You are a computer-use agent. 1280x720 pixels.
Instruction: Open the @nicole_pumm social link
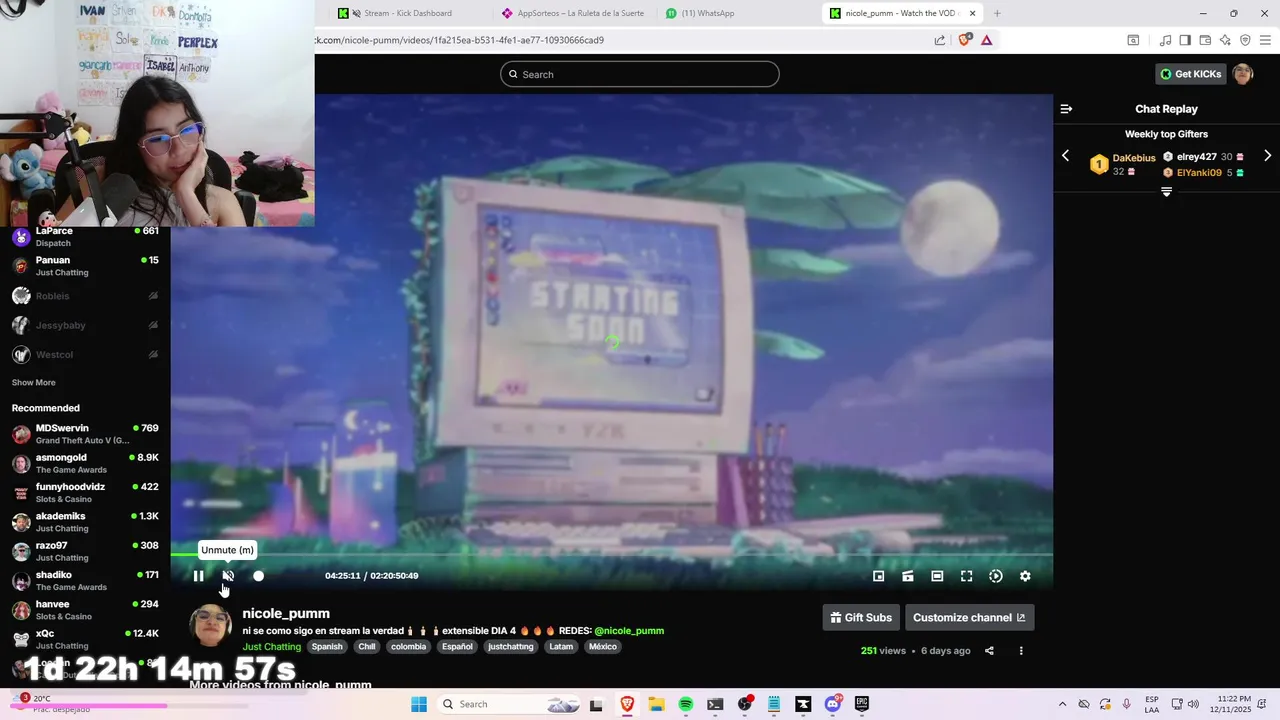(629, 631)
